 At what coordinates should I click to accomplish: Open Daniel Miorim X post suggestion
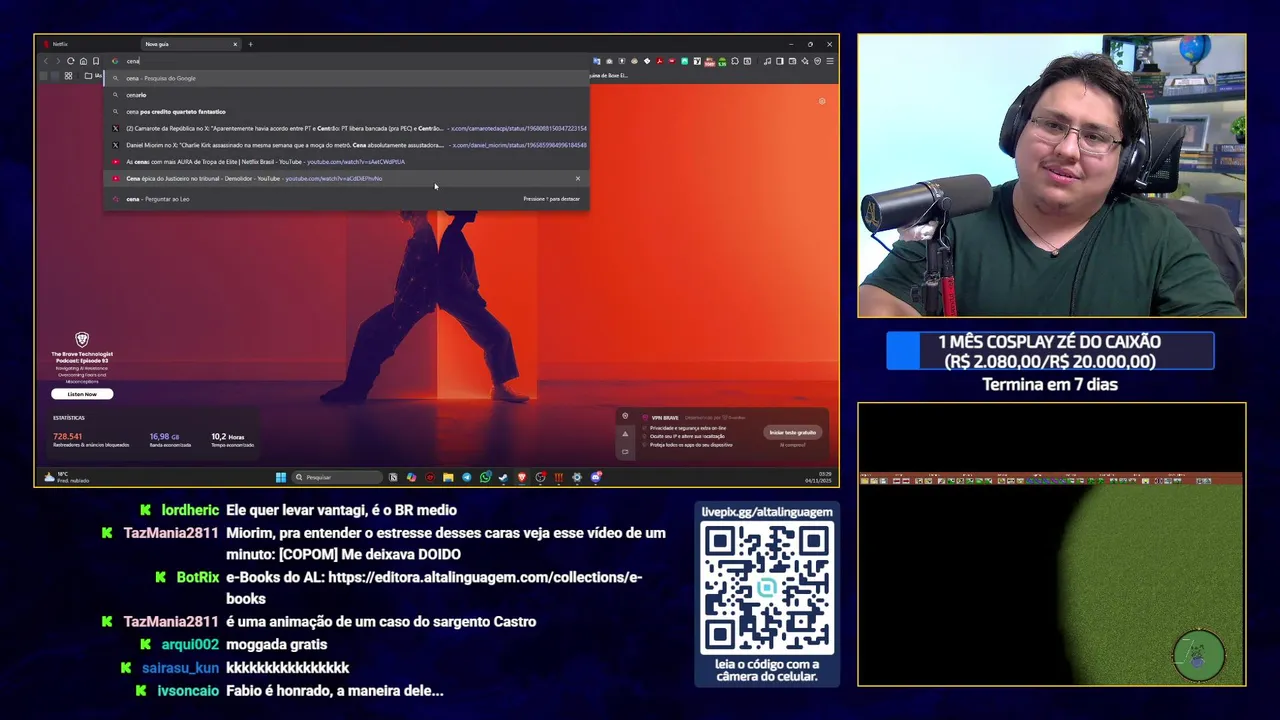click(347, 145)
